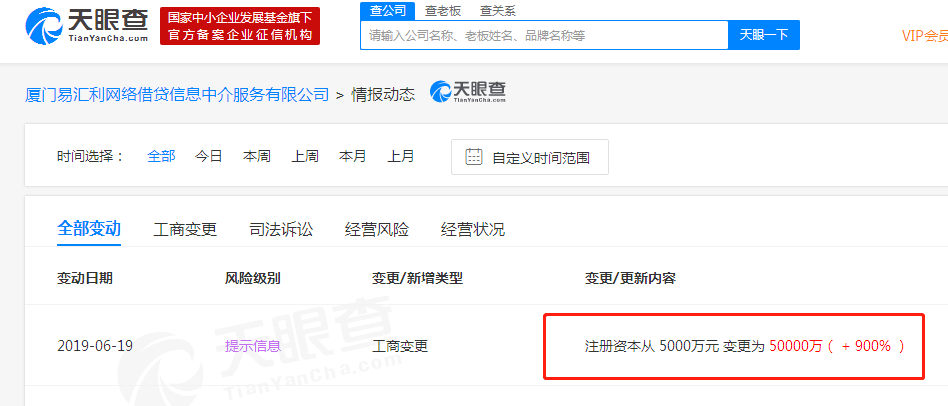Image resolution: width=948 pixels, height=406 pixels.
Task: Filter time by 上月
Action: click(401, 156)
